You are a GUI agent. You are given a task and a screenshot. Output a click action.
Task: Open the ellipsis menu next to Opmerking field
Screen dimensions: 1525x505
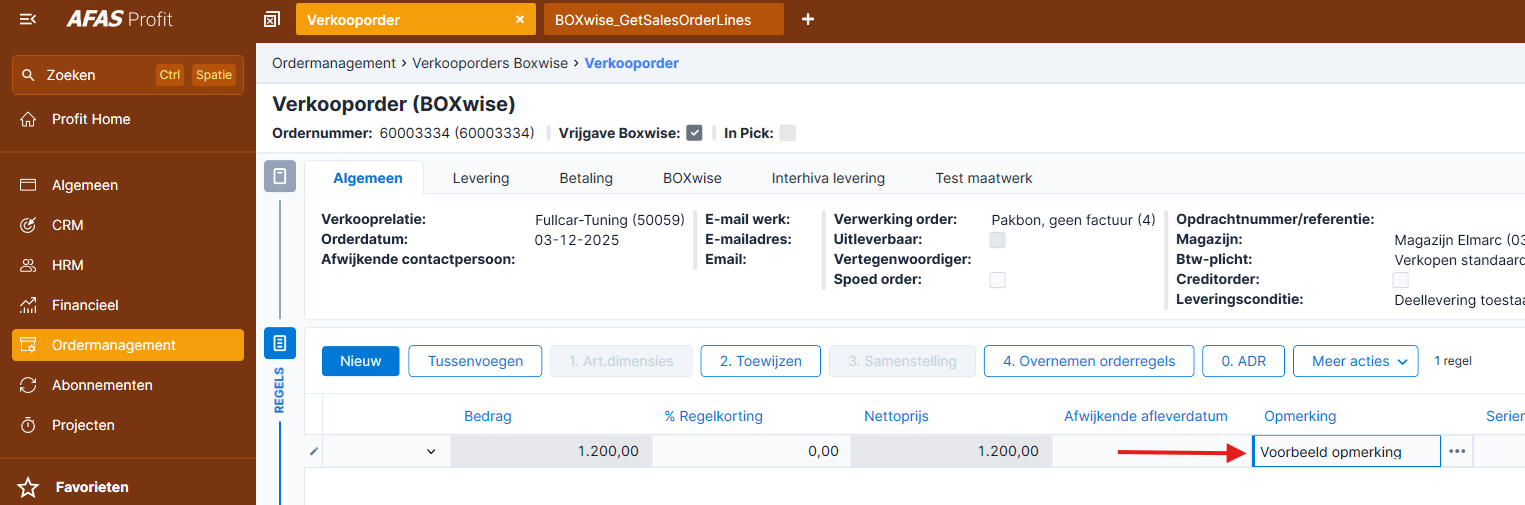pyautogui.click(x=1457, y=452)
